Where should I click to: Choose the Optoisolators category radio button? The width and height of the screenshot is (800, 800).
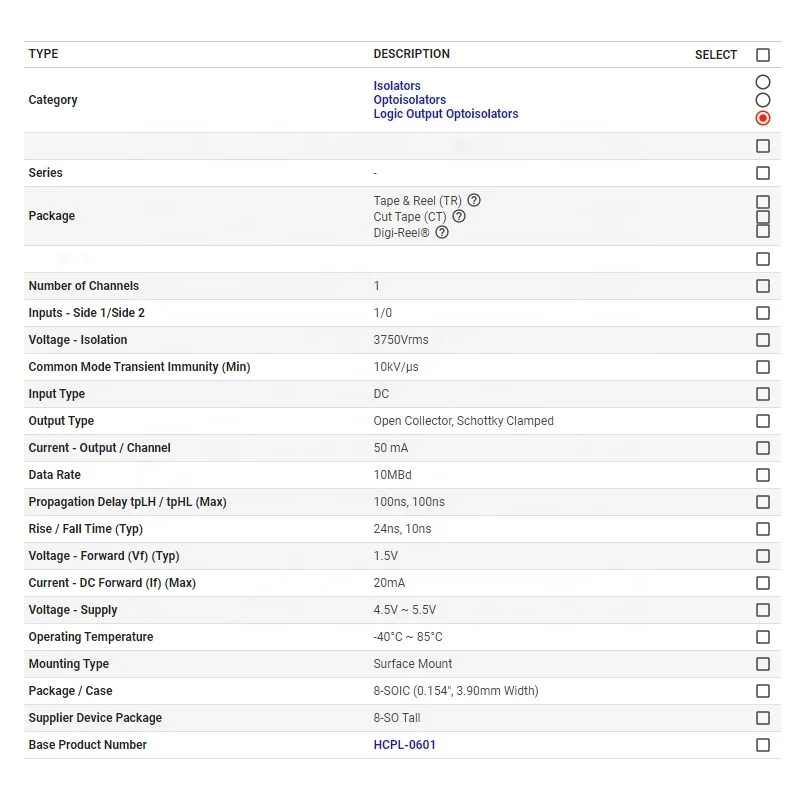(x=763, y=100)
